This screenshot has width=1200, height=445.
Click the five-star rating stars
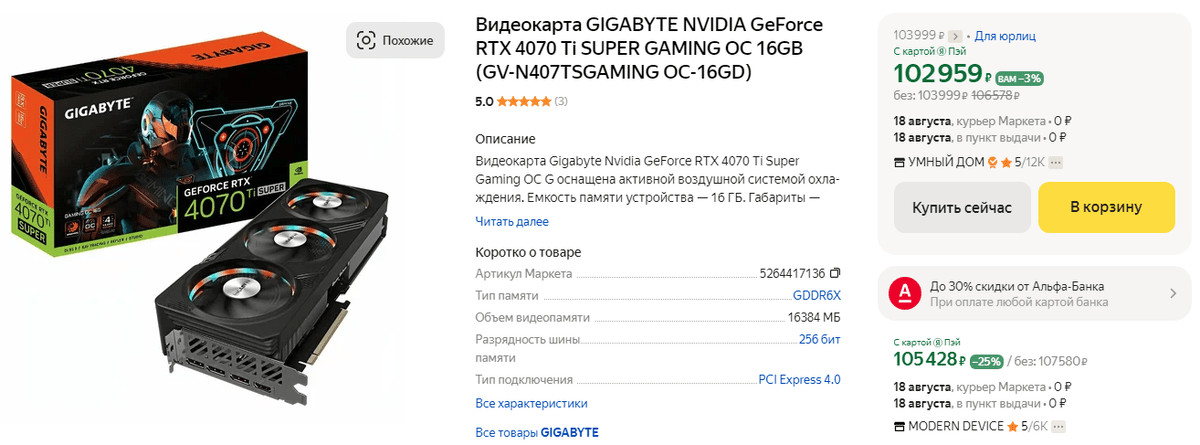coord(523,101)
